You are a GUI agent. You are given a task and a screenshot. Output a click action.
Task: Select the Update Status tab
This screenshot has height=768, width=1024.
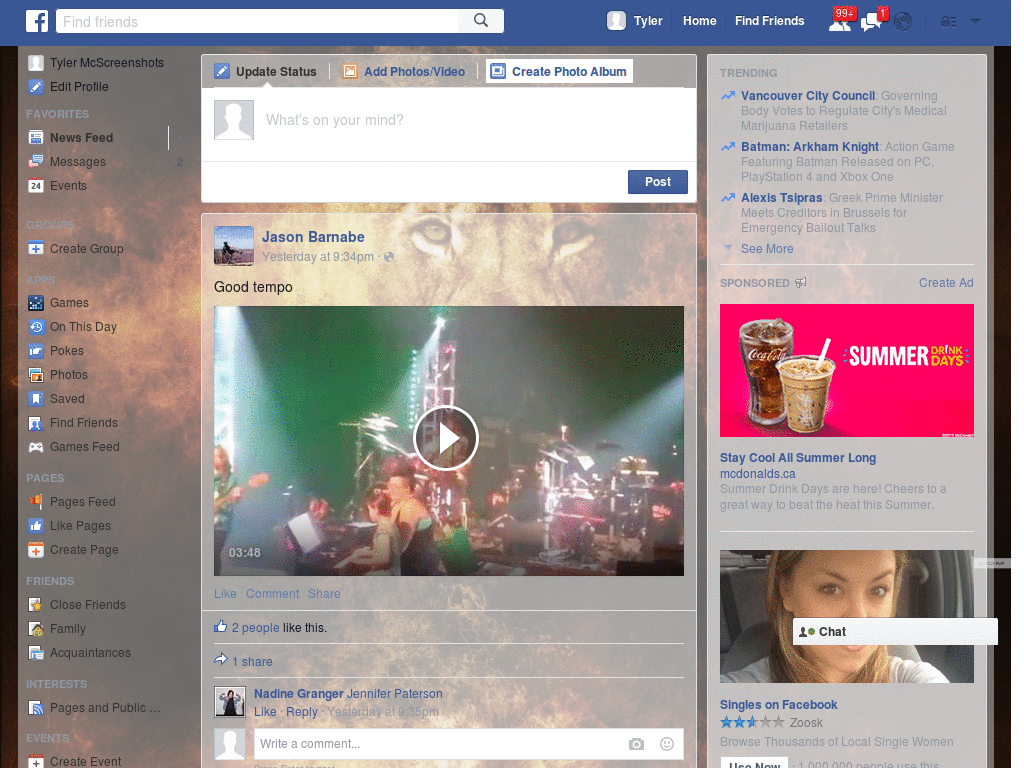click(266, 71)
